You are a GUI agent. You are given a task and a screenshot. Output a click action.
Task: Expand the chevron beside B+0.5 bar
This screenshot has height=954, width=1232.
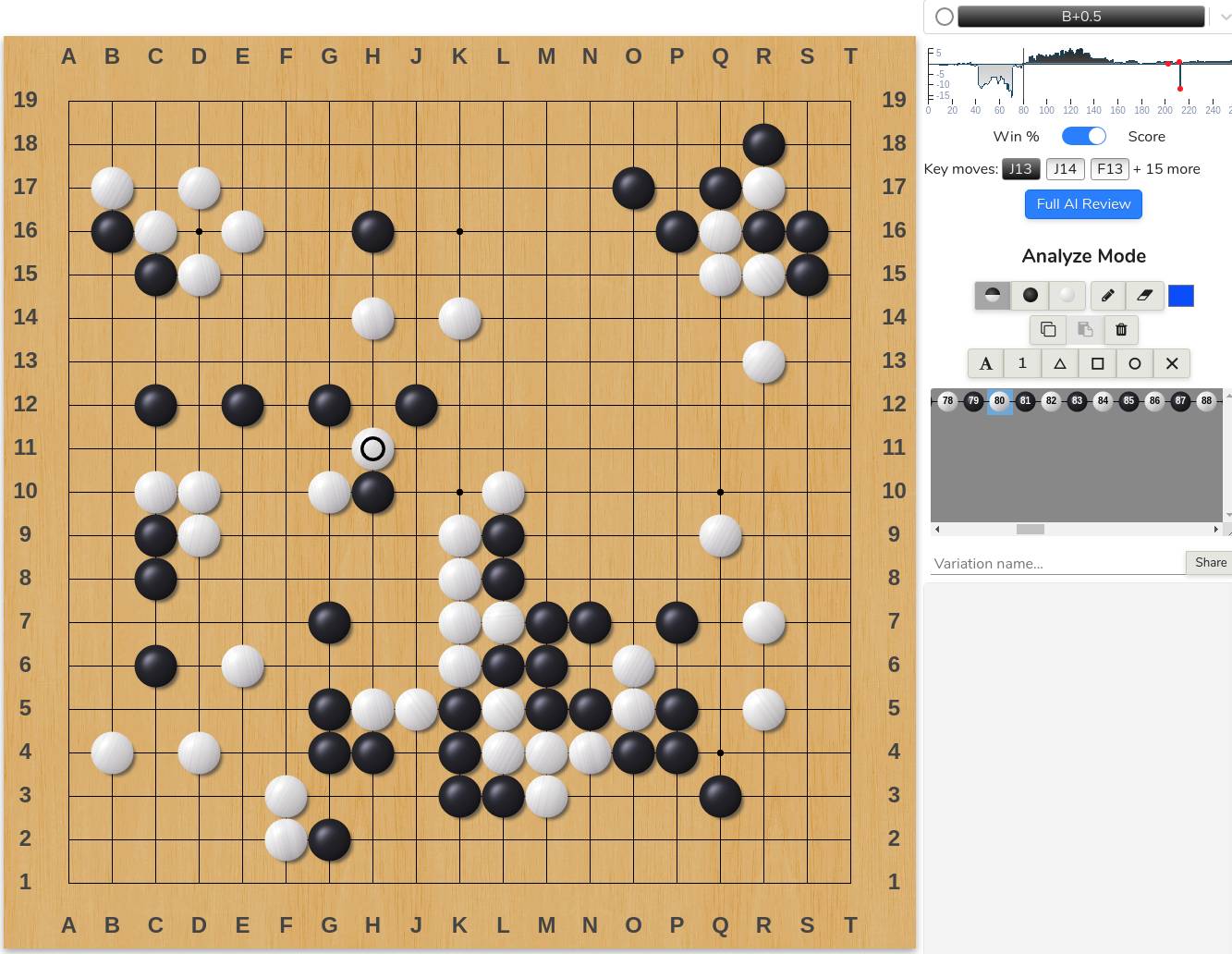click(1225, 17)
